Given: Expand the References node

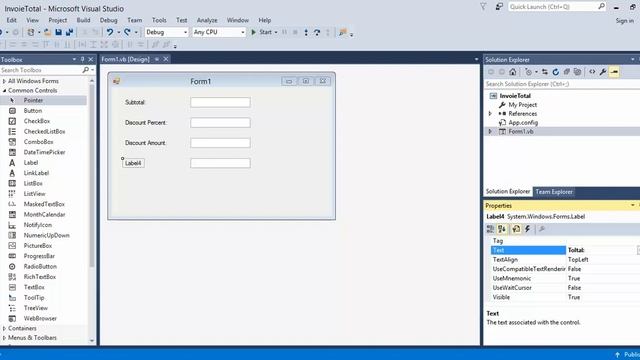Looking at the screenshot, I should [490, 114].
